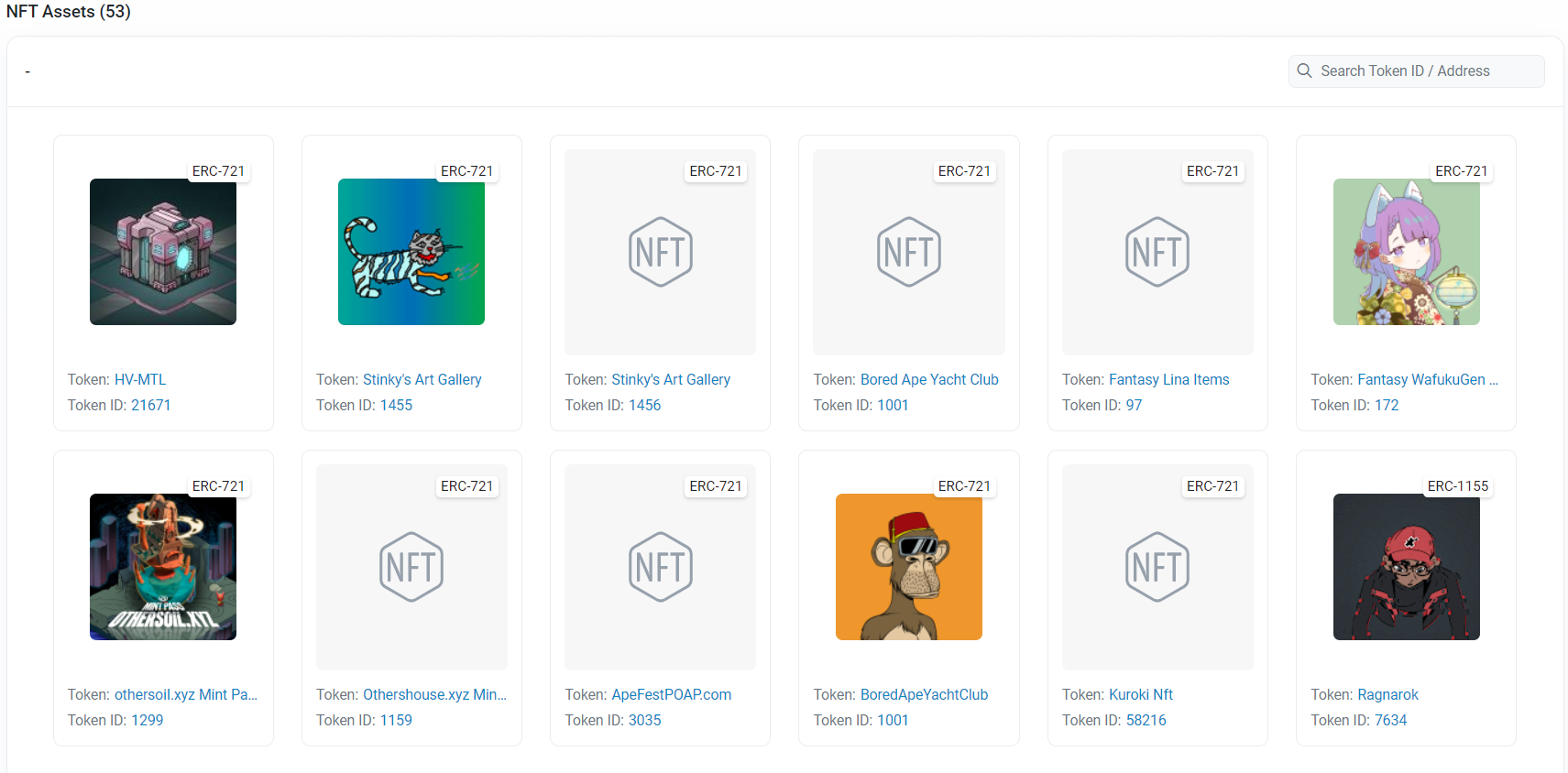The height and width of the screenshot is (773, 1568).
Task: Open token ID 3035 link
Action: pyautogui.click(x=644, y=720)
